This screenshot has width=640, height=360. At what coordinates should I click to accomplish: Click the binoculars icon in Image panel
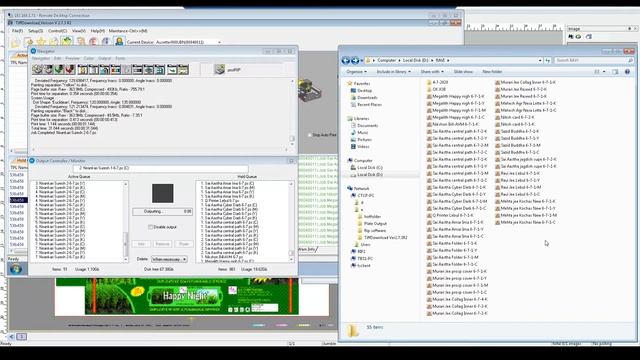click(x=571, y=37)
